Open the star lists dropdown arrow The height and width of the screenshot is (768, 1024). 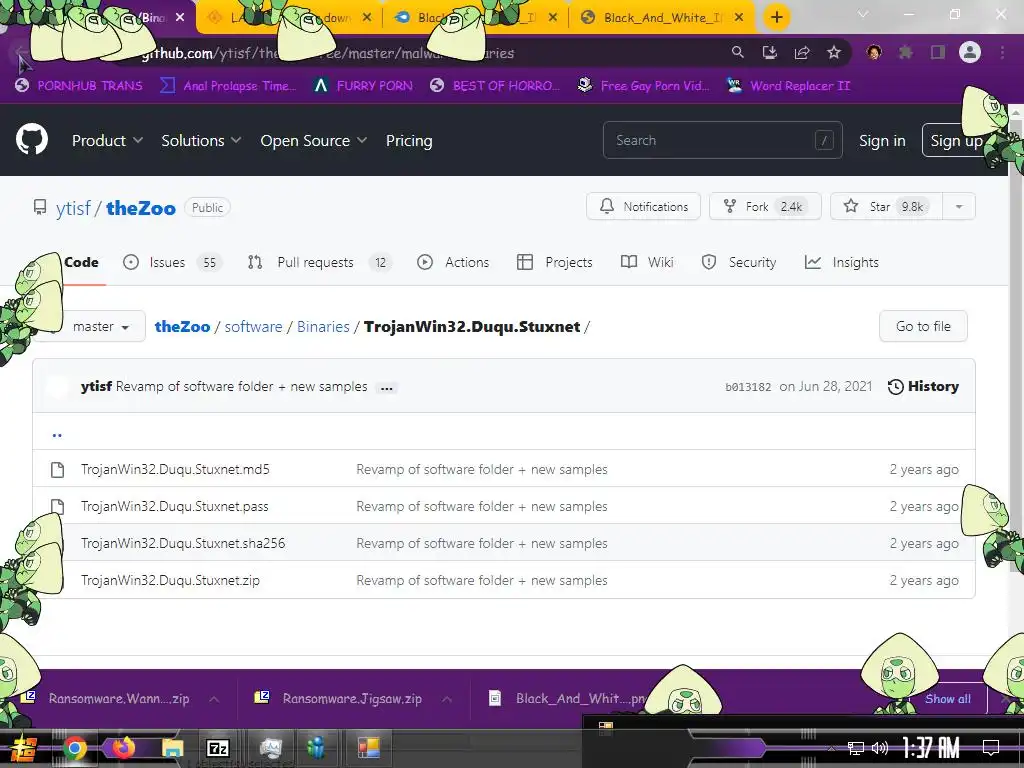959,206
